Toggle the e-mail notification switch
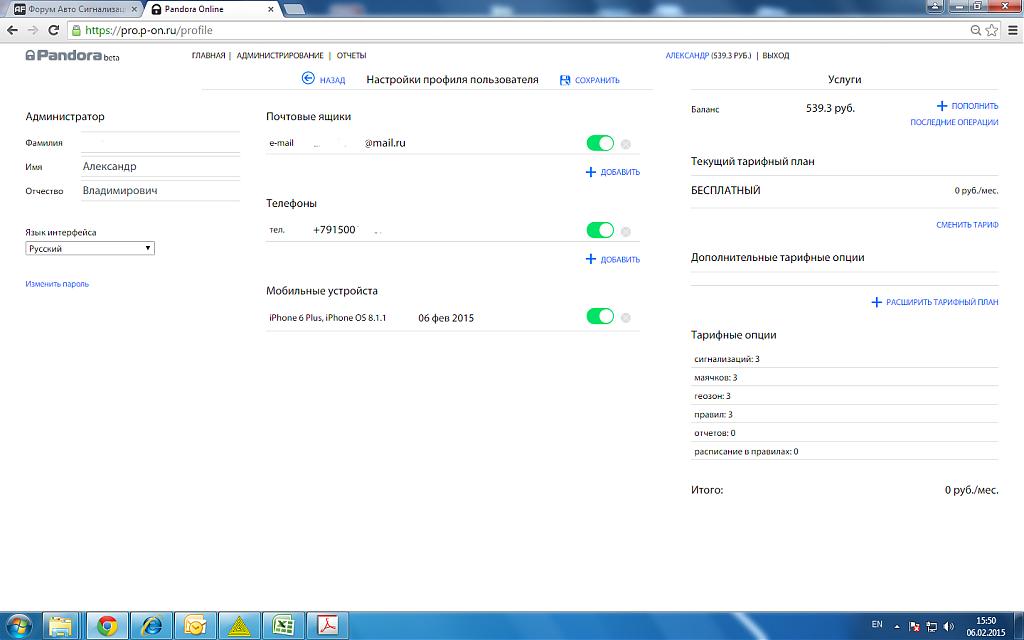Image resolution: width=1024 pixels, height=640 pixels. point(600,144)
